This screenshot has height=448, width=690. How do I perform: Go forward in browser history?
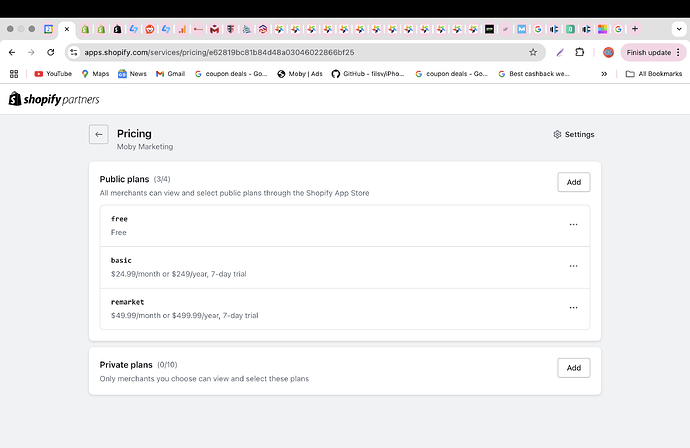pos(31,52)
